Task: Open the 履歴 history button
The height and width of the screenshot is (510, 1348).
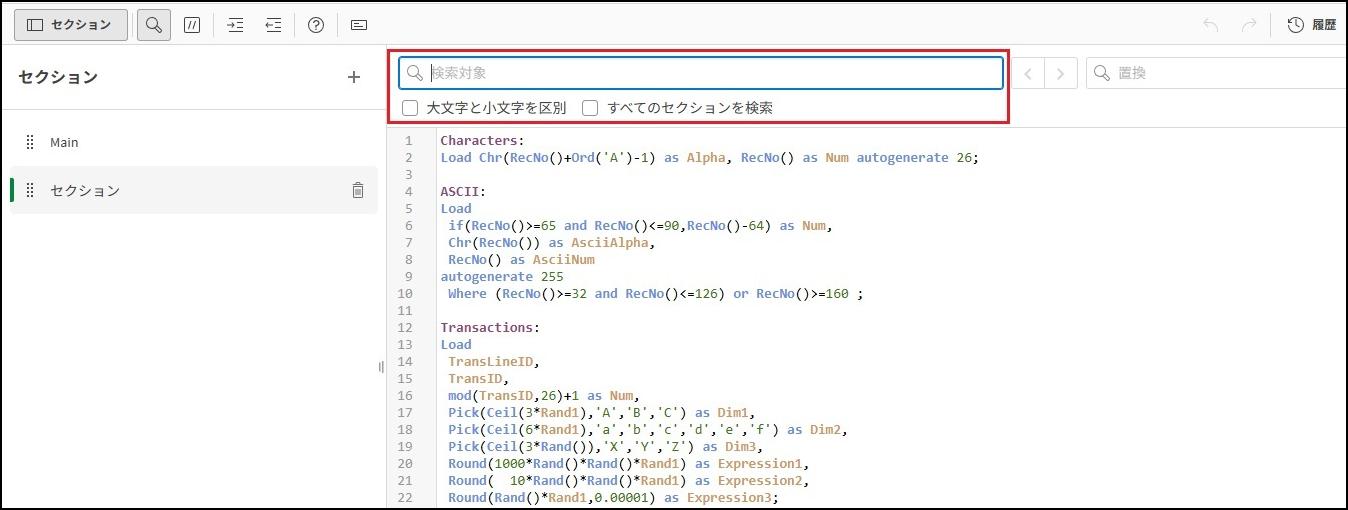Action: [x=1312, y=25]
